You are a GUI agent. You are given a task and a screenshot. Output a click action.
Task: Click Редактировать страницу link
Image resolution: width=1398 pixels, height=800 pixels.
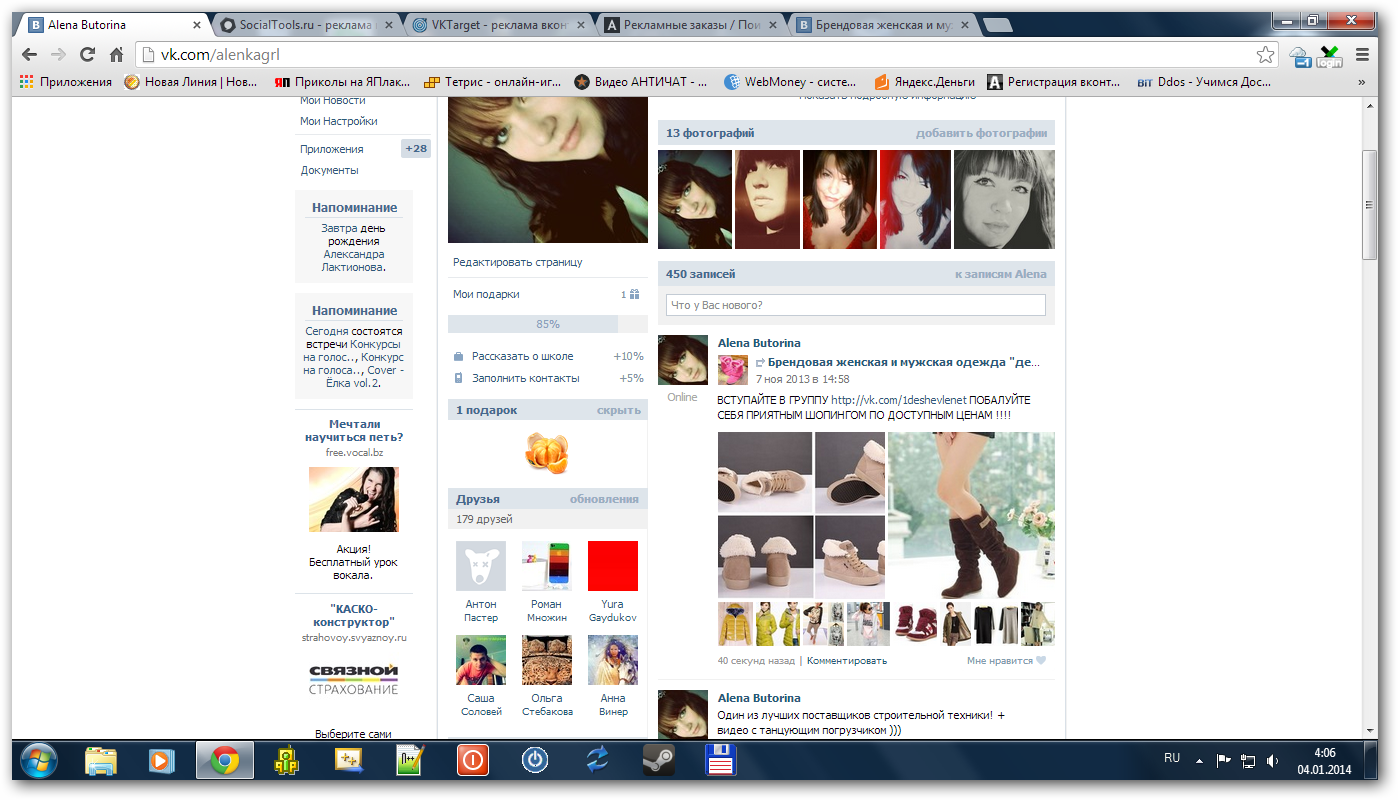517,262
